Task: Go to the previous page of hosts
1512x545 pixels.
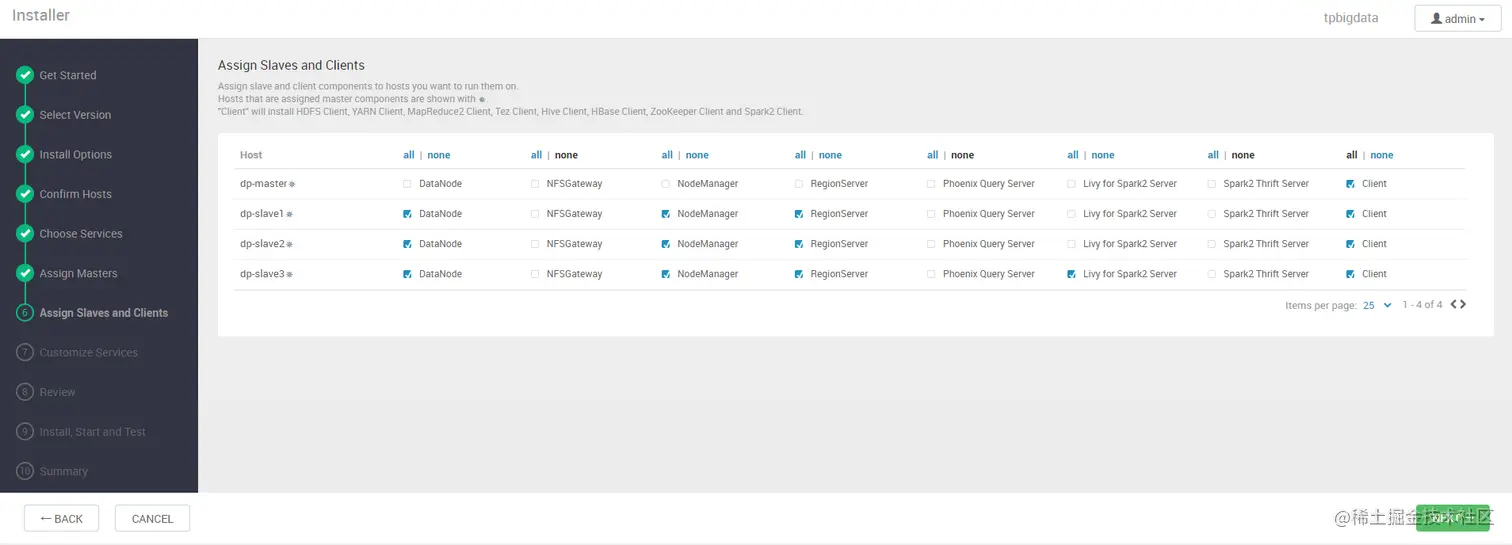Action: pos(1454,304)
